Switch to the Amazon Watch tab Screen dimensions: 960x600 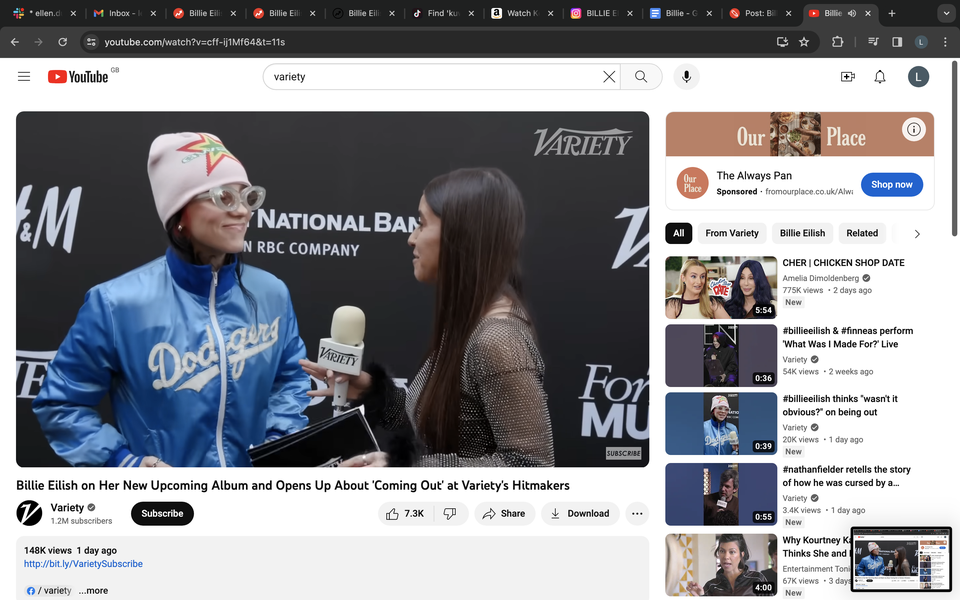click(522, 13)
